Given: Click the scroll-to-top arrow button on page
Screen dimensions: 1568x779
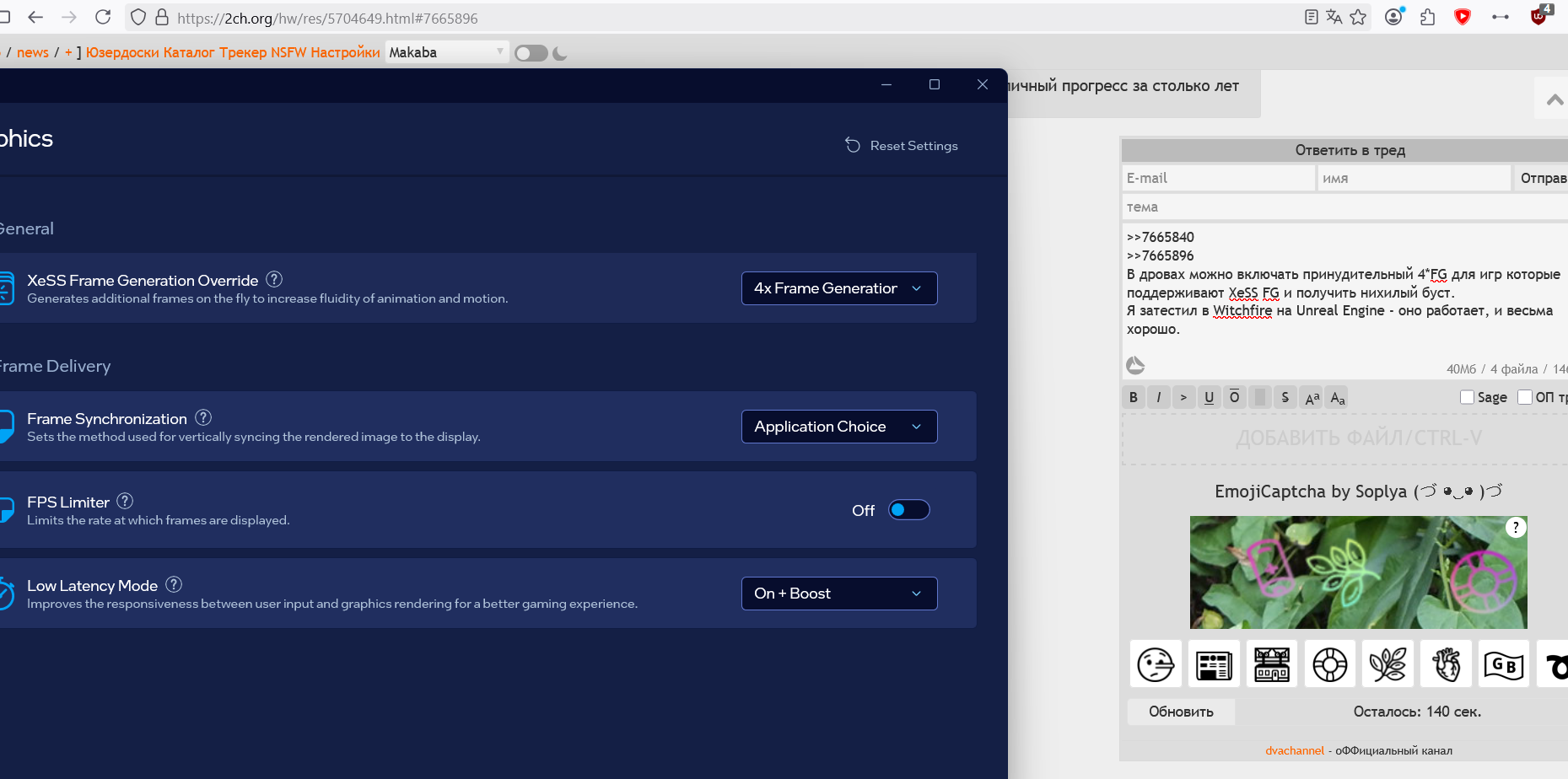Looking at the screenshot, I should click(x=1554, y=99).
